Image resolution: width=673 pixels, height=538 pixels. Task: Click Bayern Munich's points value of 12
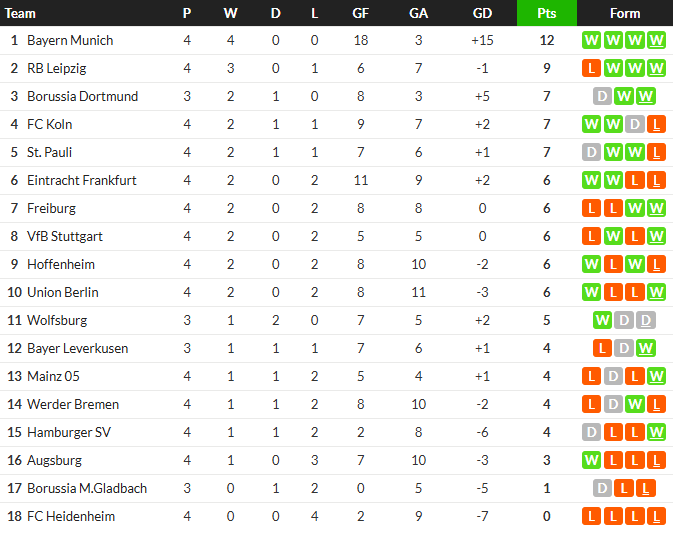click(x=547, y=41)
